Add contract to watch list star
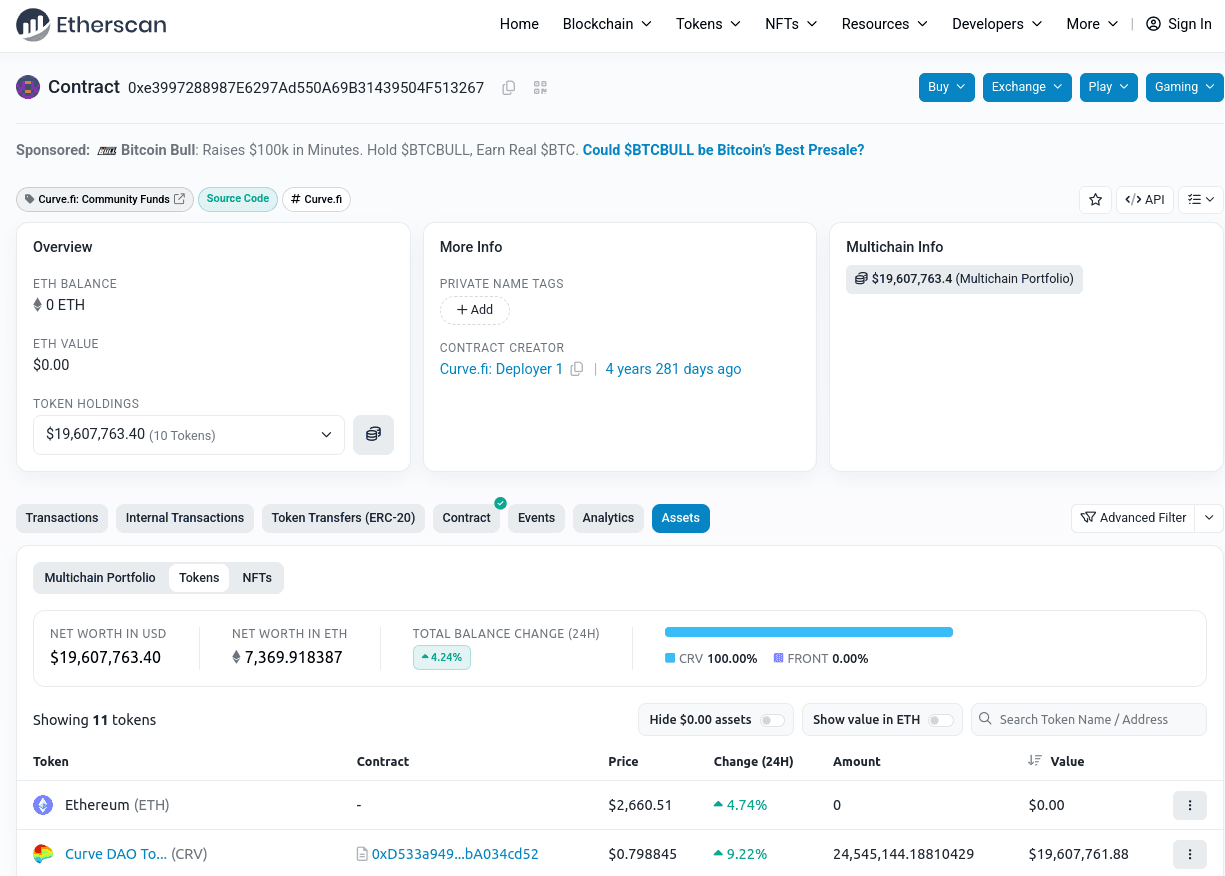 (1095, 199)
